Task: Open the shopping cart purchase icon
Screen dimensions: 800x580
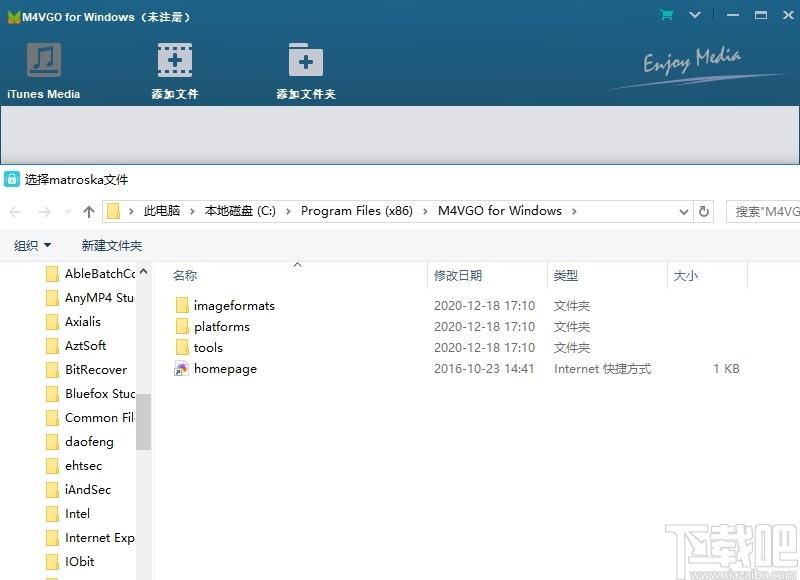Action: (666, 15)
